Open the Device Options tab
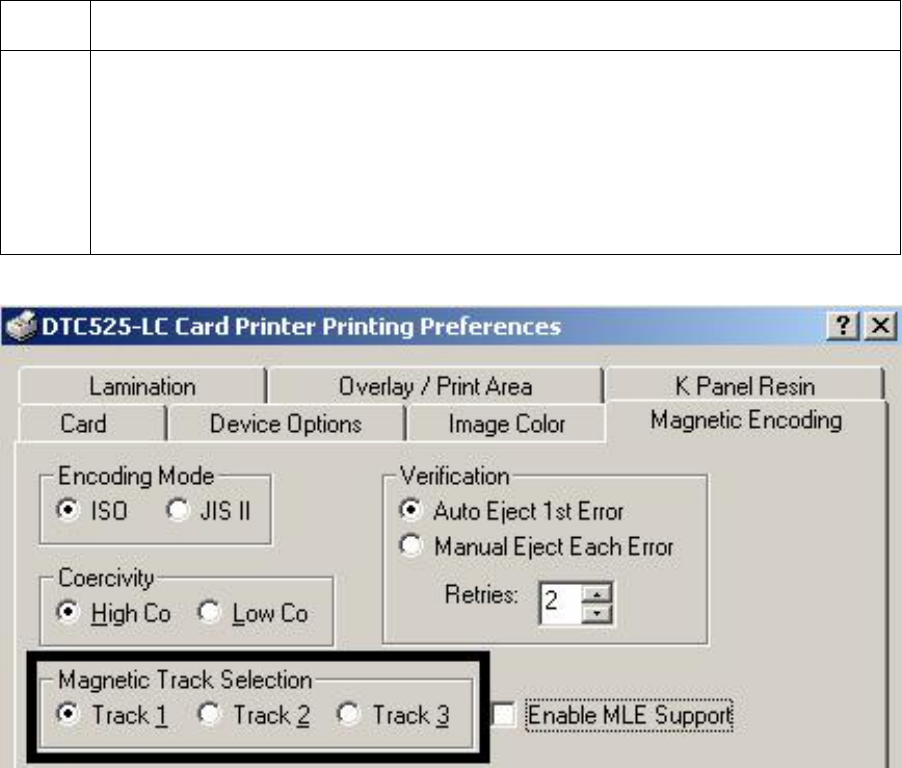Screen dimensions: 902x768 286,423
